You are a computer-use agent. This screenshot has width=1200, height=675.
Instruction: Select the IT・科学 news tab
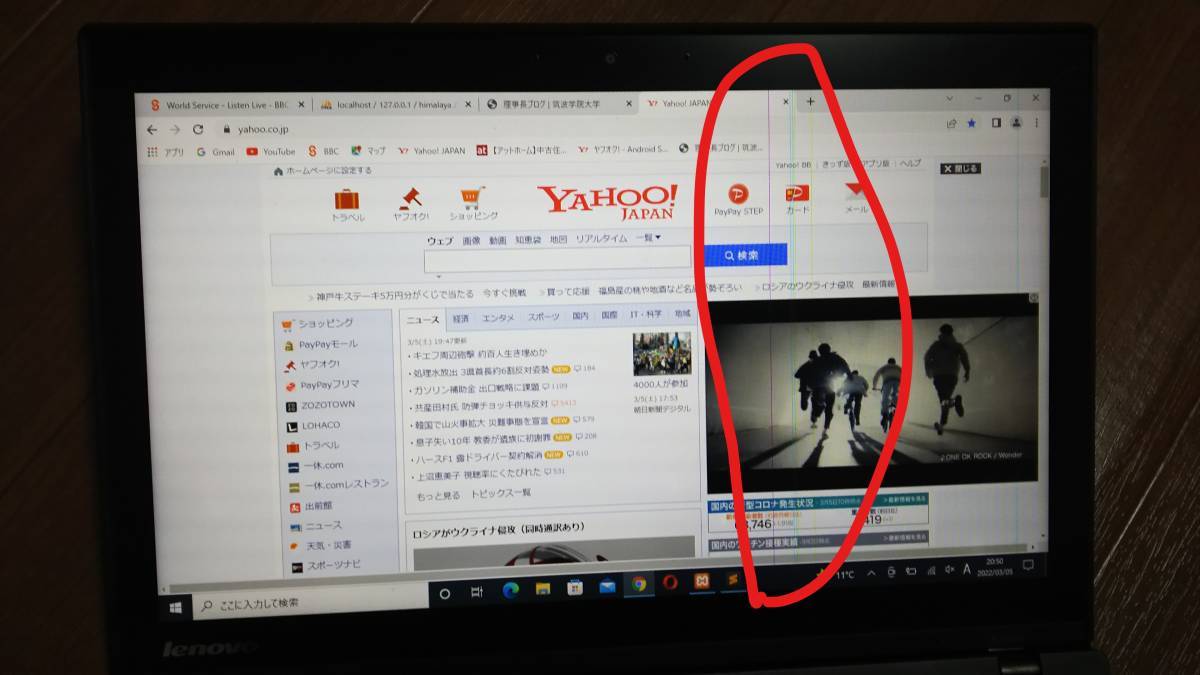coord(645,314)
